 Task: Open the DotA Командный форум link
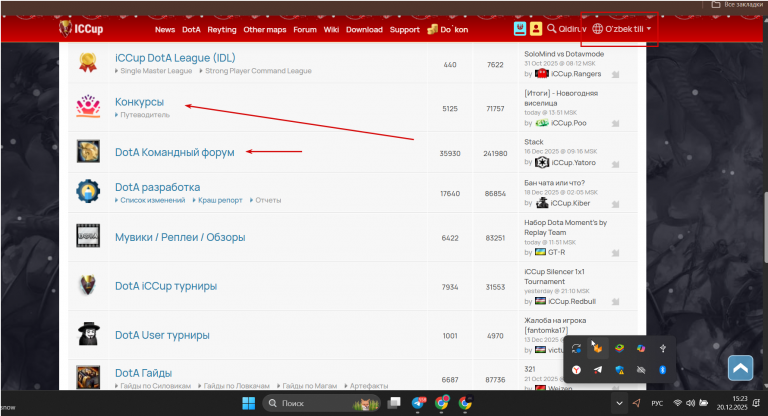click(175, 152)
